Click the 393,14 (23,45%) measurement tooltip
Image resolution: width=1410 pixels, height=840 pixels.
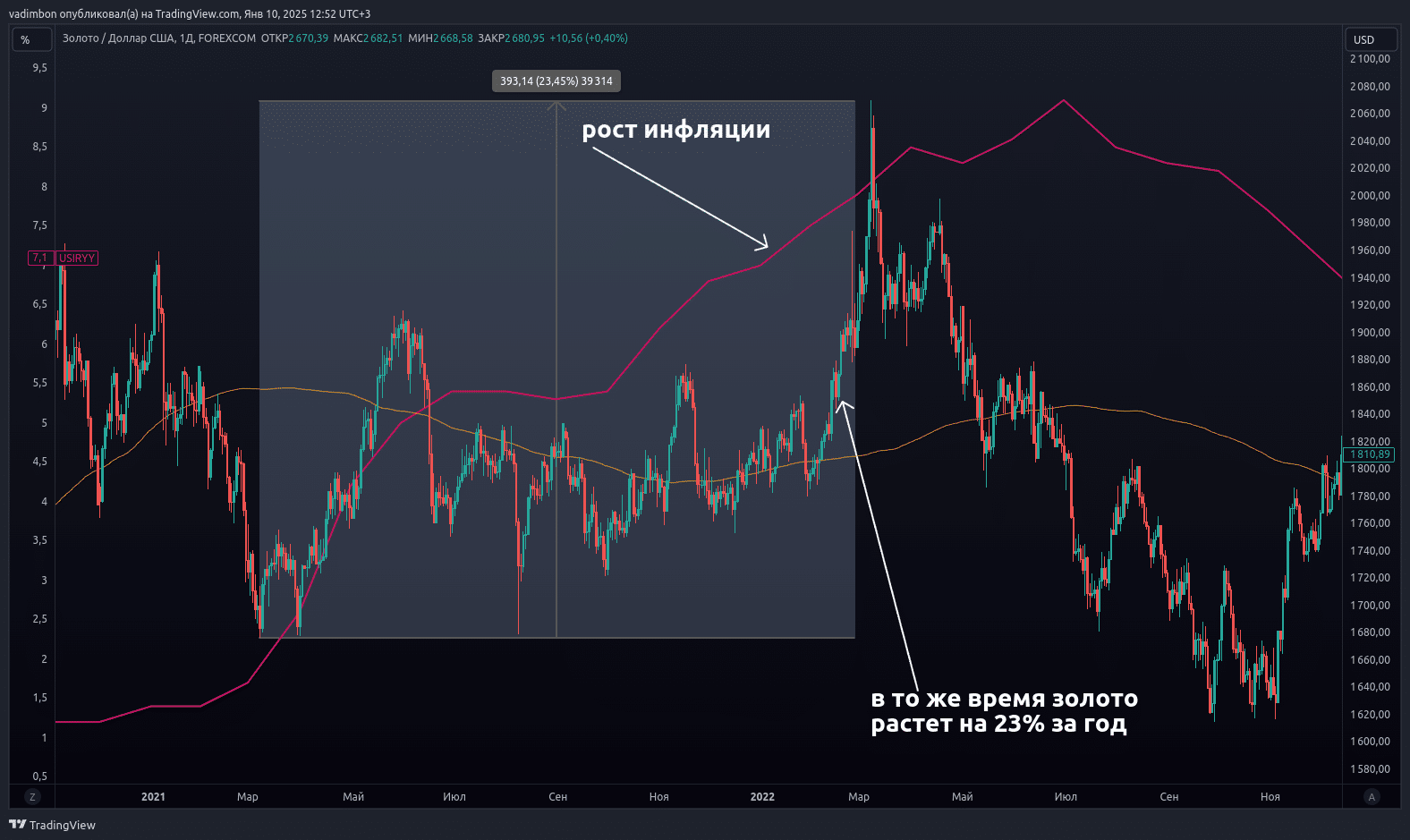click(x=556, y=81)
